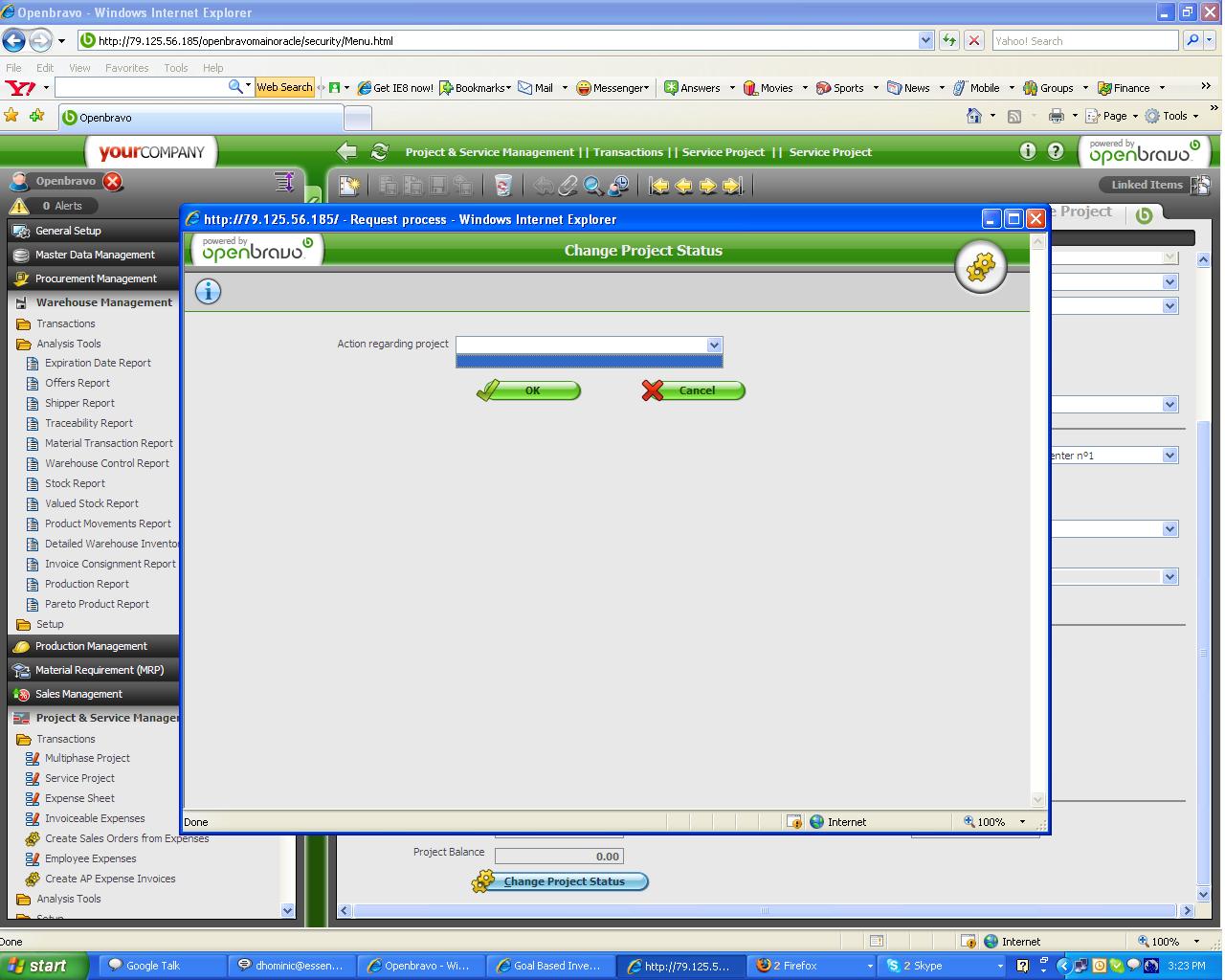The height and width of the screenshot is (980, 1225).
Task: Click the Windows Start button
Action: 44,966
